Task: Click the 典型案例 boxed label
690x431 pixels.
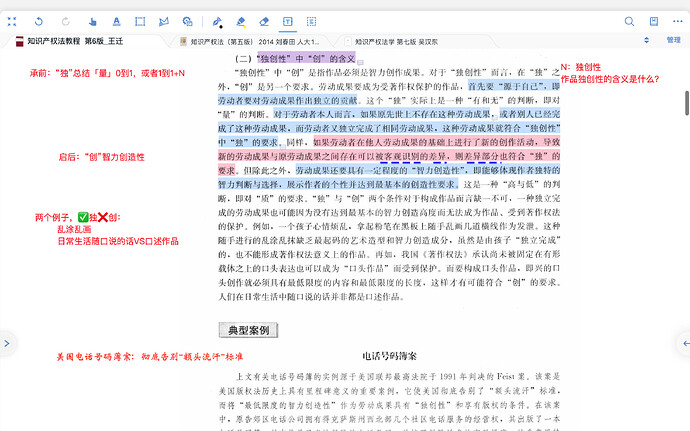Action: (x=249, y=330)
